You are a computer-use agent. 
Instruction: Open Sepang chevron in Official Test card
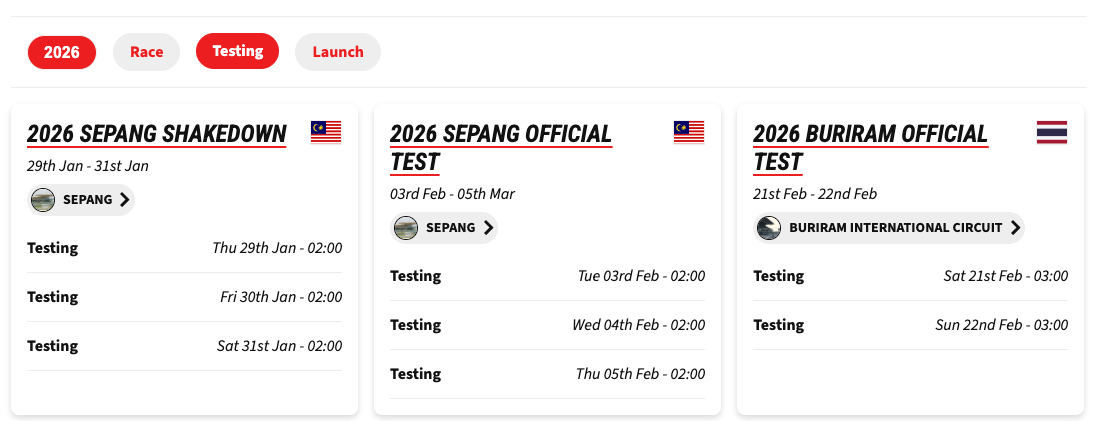pyautogui.click(x=488, y=228)
